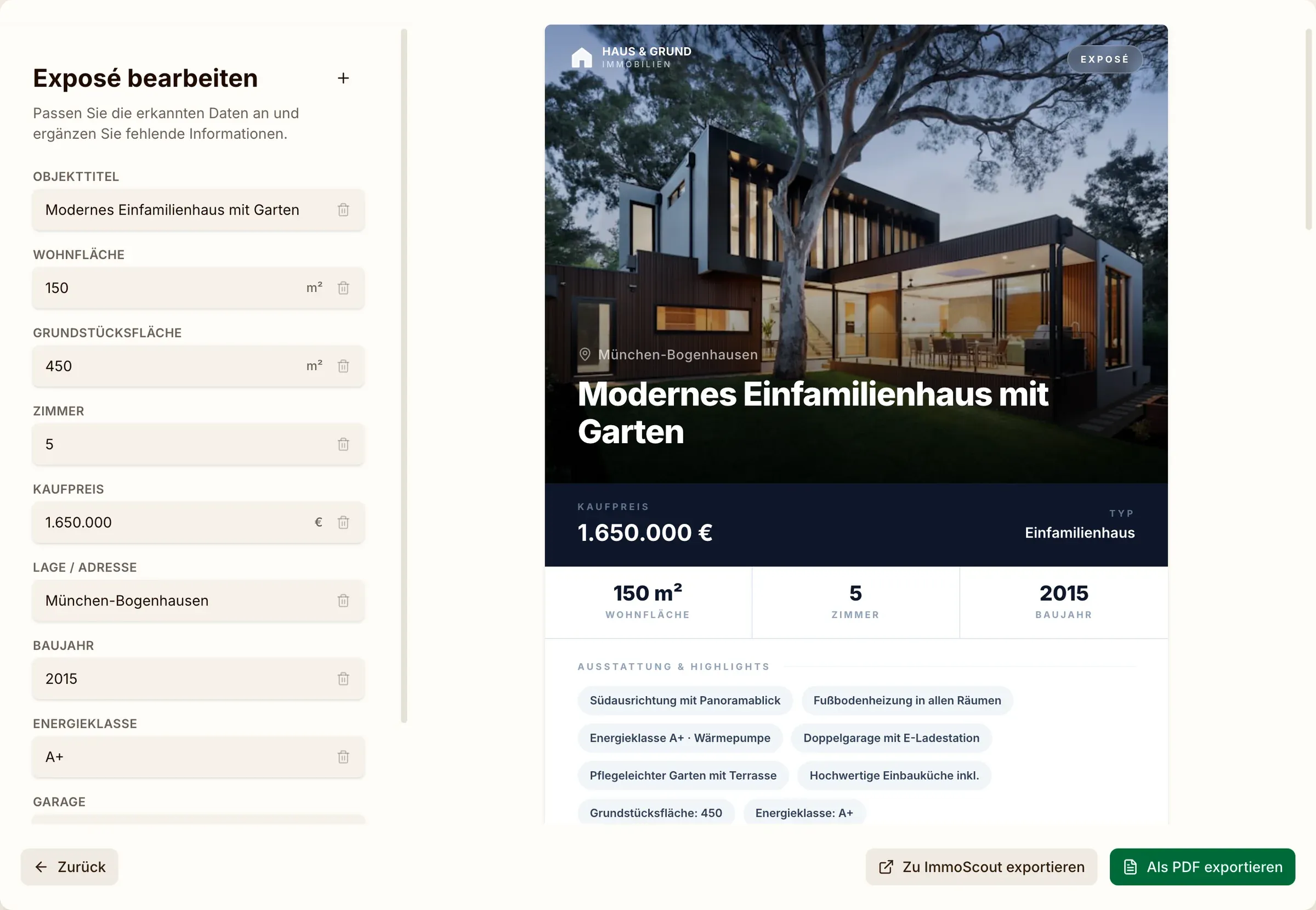Remove the Energieklasse field via trash icon
Image resolution: width=1316 pixels, height=910 pixels.
(343, 756)
